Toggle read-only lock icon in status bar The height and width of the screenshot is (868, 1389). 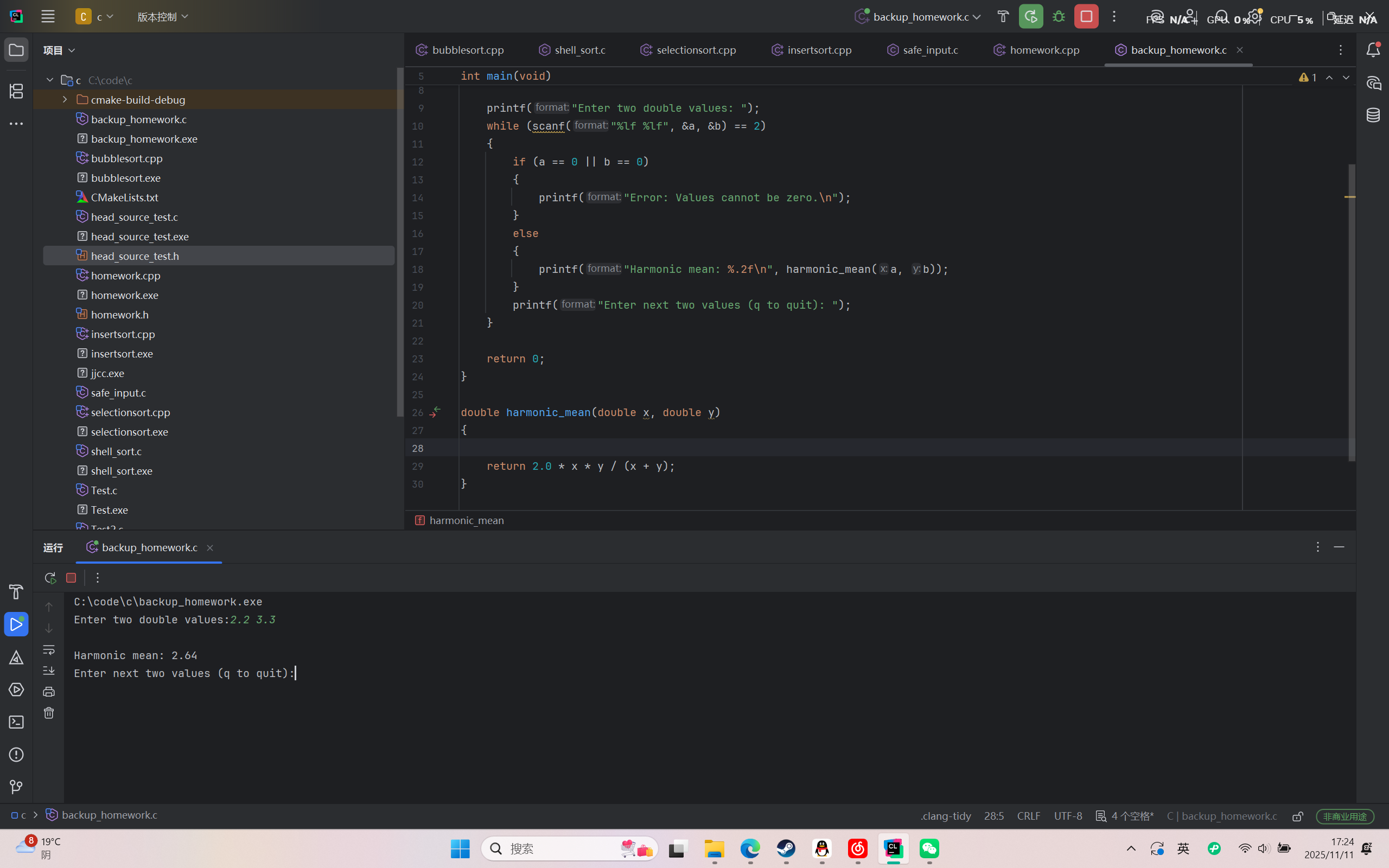pyautogui.click(x=1297, y=816)
